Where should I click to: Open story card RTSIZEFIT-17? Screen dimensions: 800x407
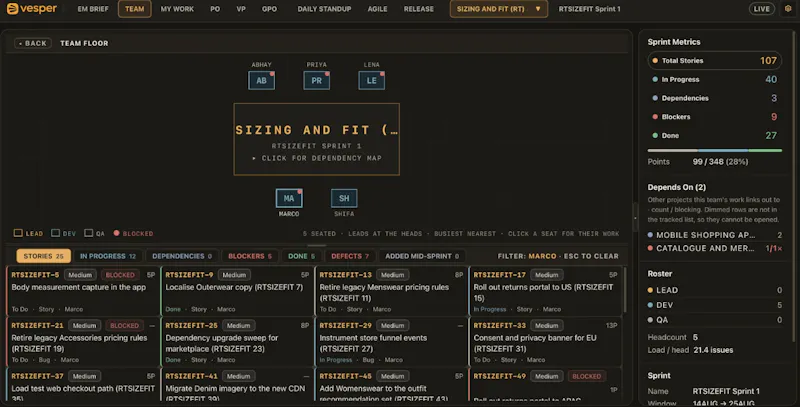click(545, 291)
